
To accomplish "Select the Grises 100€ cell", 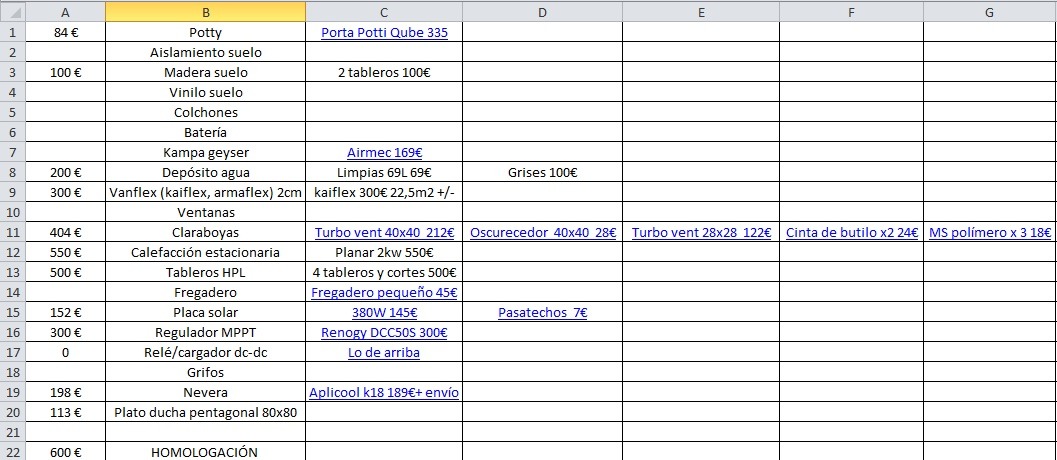I will tap(542, 172).
